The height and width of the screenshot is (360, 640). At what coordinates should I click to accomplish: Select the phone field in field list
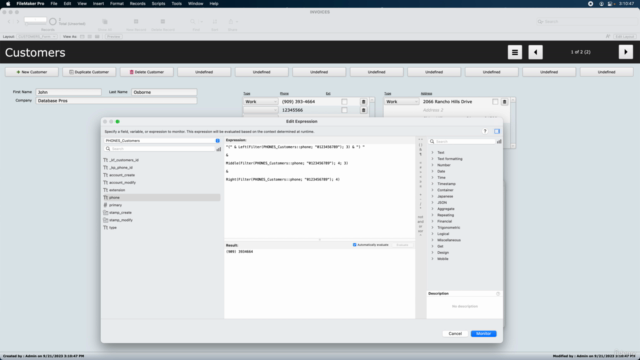[x=161, y=198]
